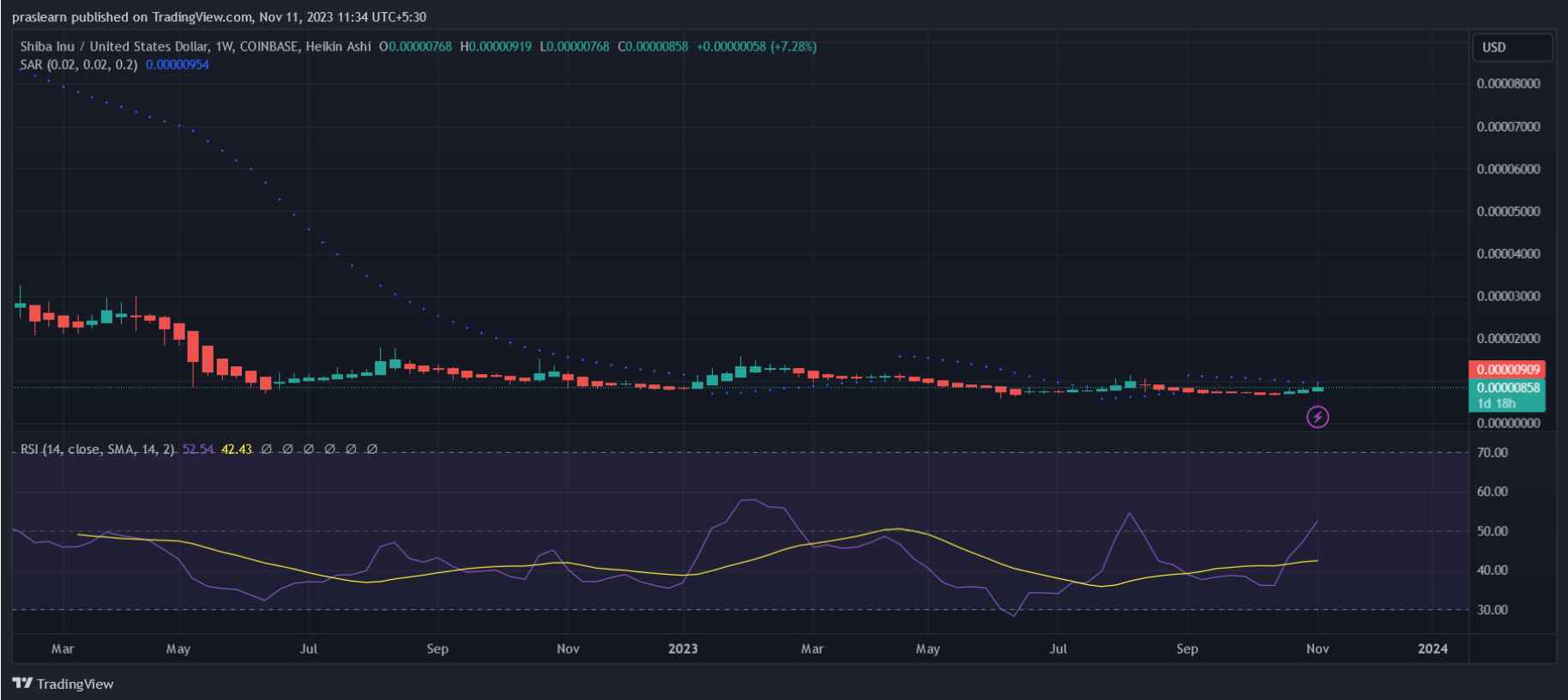Click the Shiba Inu / United States Dollar title
This screenshot has width=1568, height=700.
(114, 46)
